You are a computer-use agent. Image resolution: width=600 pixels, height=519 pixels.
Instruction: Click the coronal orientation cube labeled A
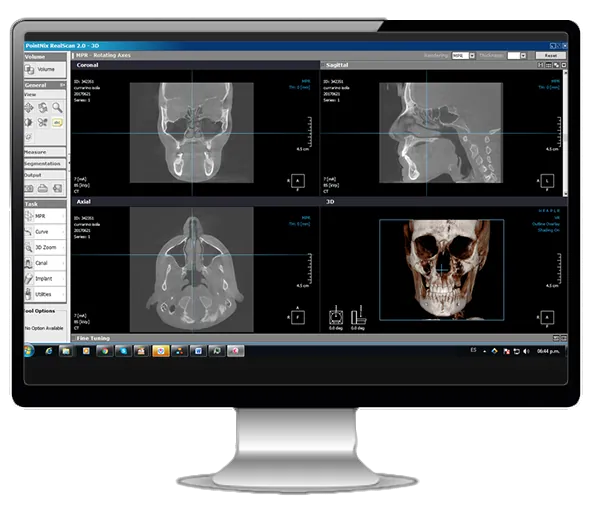pyautogui.click(x=298, y=181)
